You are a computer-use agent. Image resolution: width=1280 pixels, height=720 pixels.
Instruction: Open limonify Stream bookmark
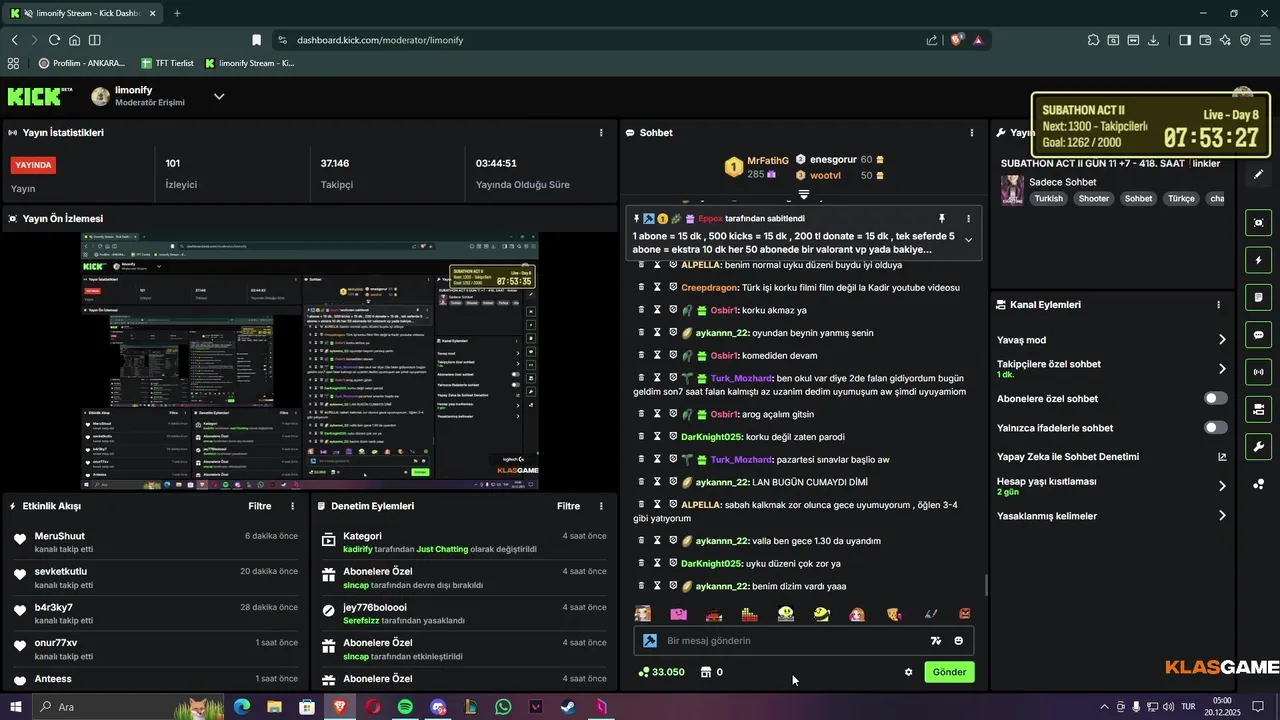click(x=250, y=63)
